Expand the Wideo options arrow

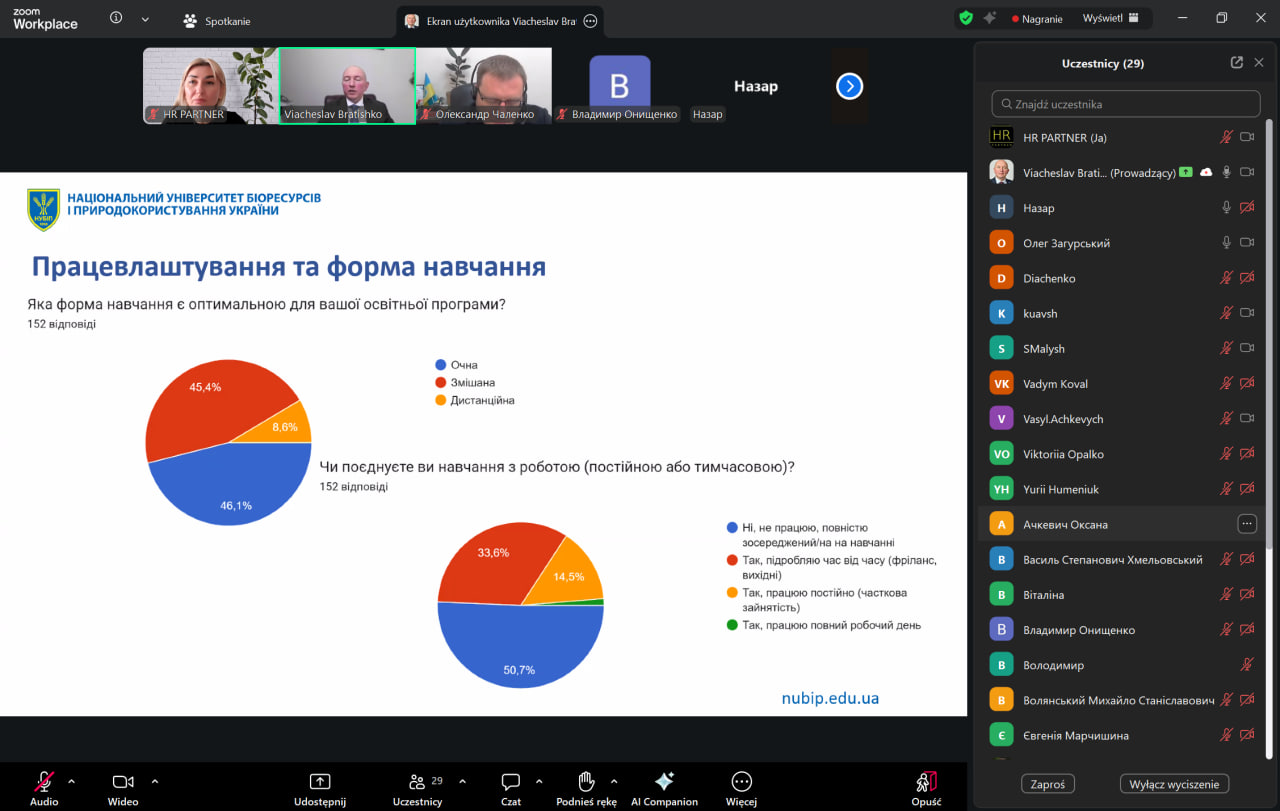point(154,781)
